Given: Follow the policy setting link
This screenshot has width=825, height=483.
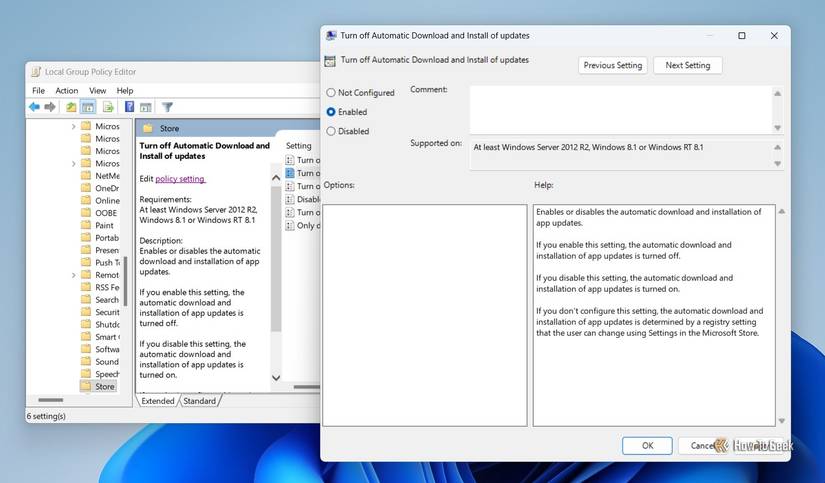Looking at the screenshot, I should [x=180, y=179].
